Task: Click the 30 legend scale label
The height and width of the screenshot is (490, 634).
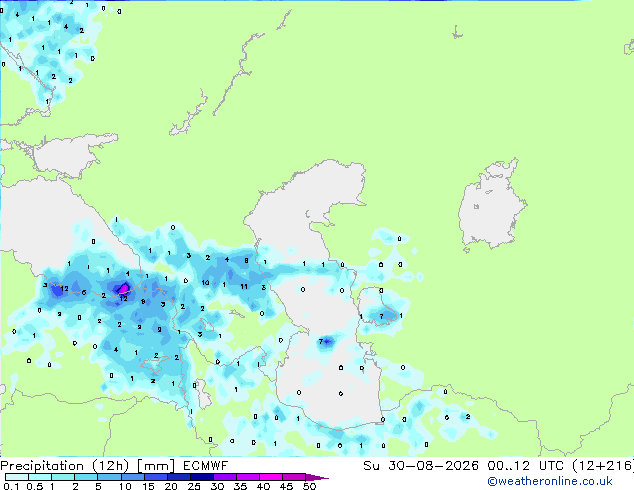Action: 217,486
